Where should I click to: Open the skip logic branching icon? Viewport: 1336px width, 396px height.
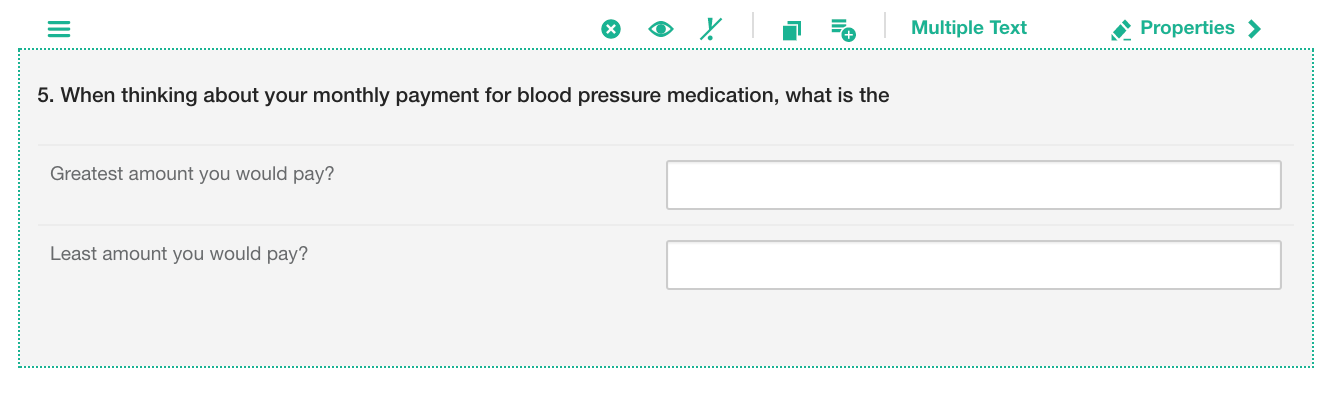pyautogui.click(x=710, y=29)
